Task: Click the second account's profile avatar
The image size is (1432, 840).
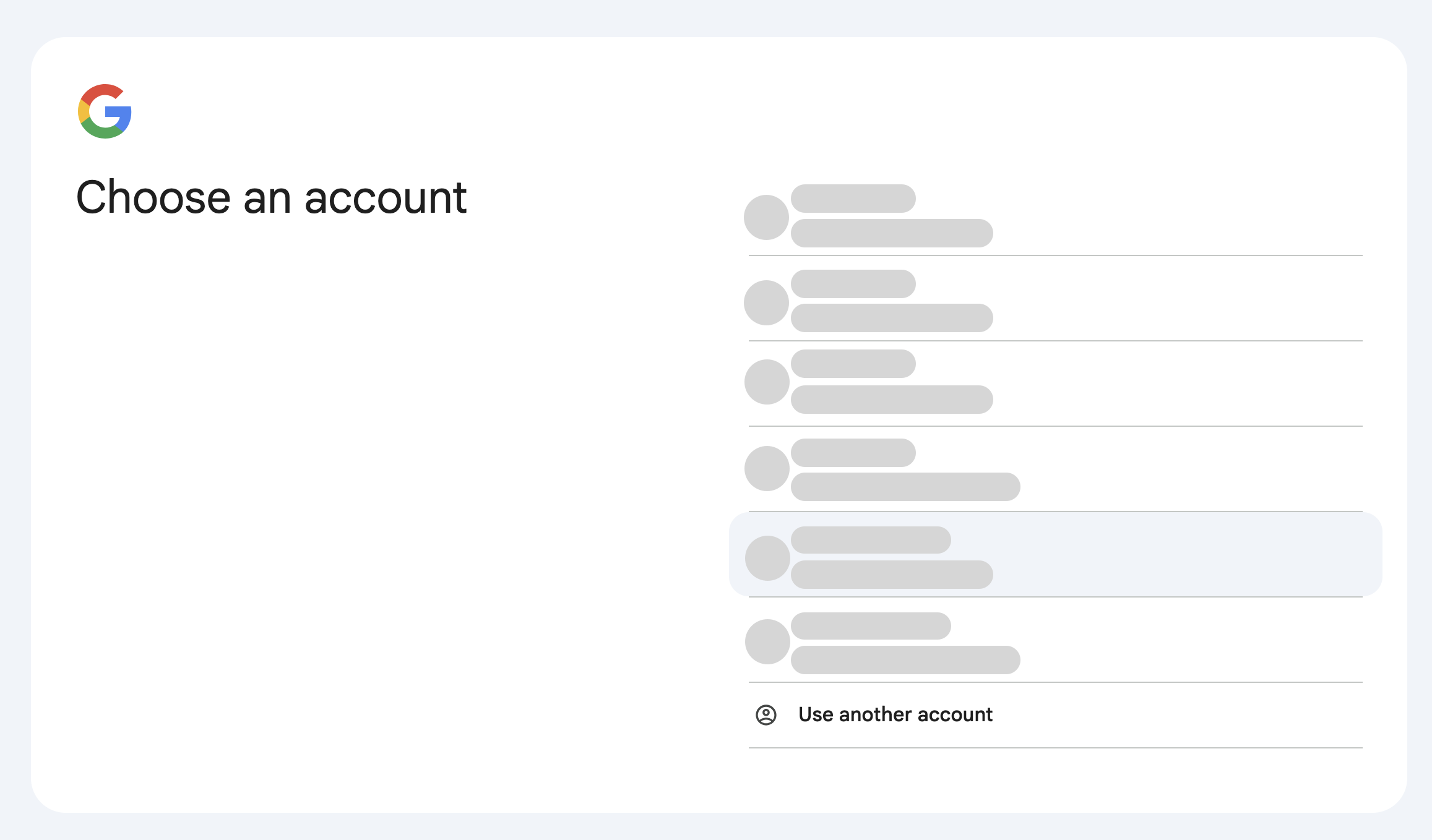Action: [x=766, y=302]
